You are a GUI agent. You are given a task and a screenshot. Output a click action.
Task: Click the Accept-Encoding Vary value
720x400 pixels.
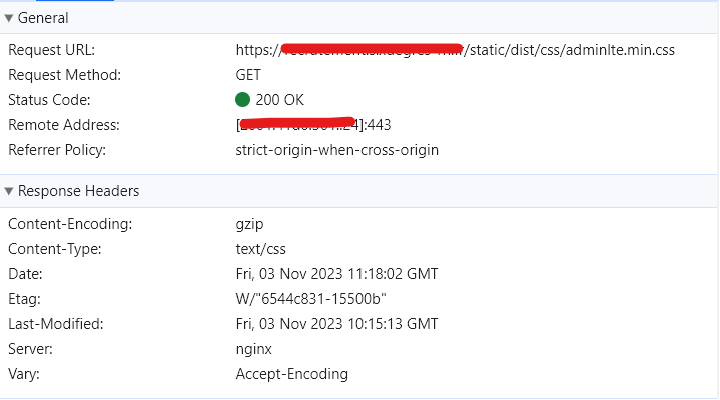[x=291, y=374]
